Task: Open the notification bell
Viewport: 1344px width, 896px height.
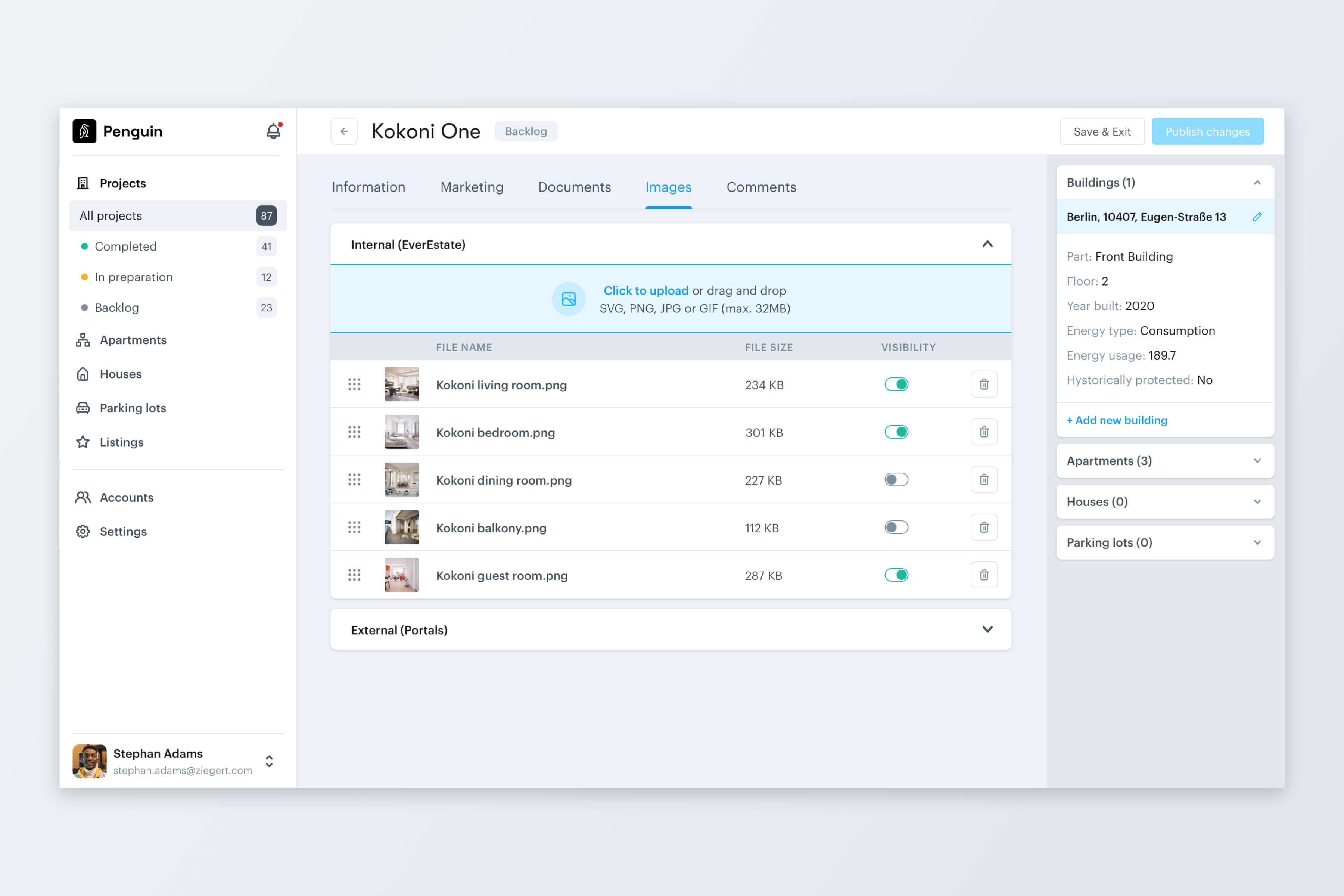Action: [273, 131]
